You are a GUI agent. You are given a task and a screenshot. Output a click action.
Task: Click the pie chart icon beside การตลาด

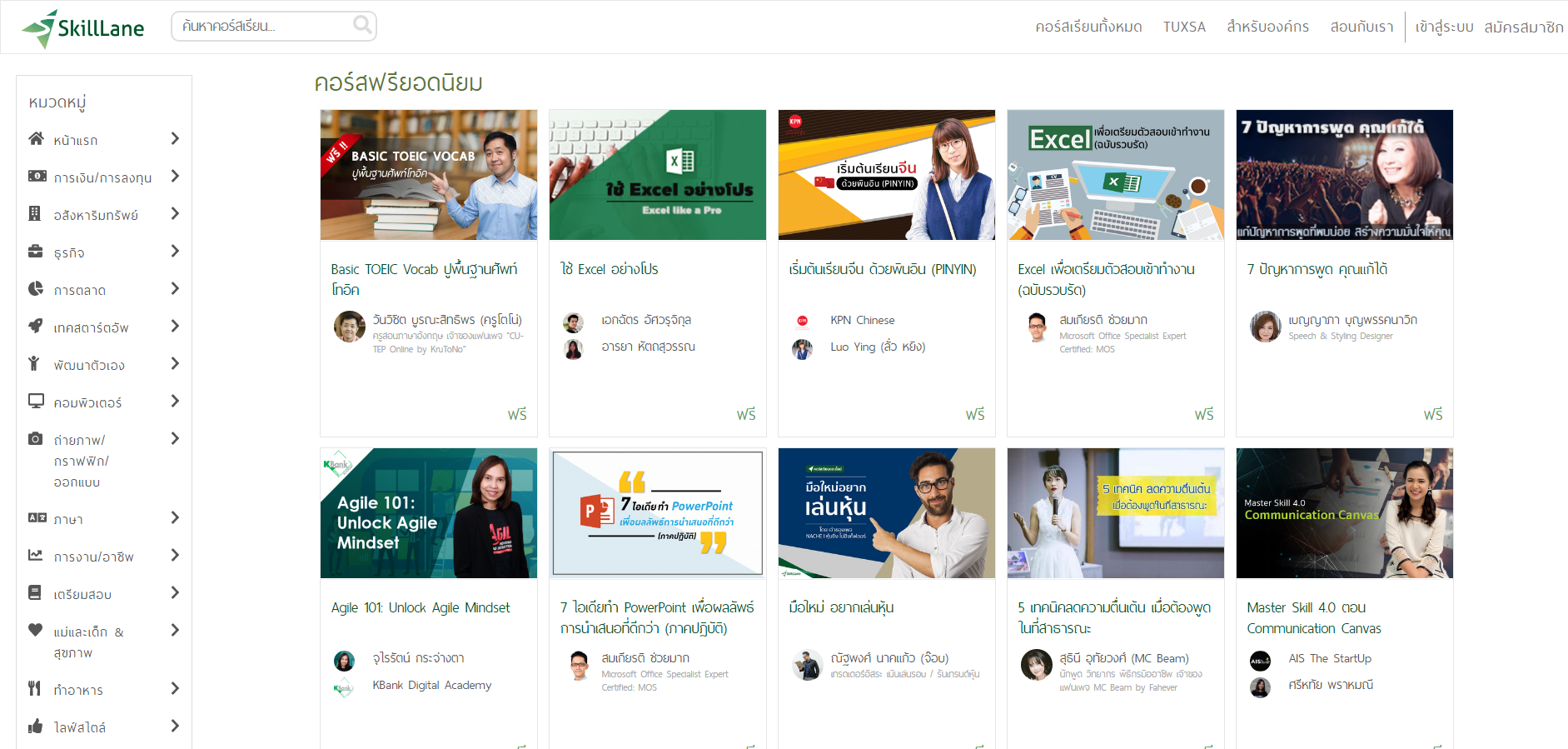coord(35,288)
